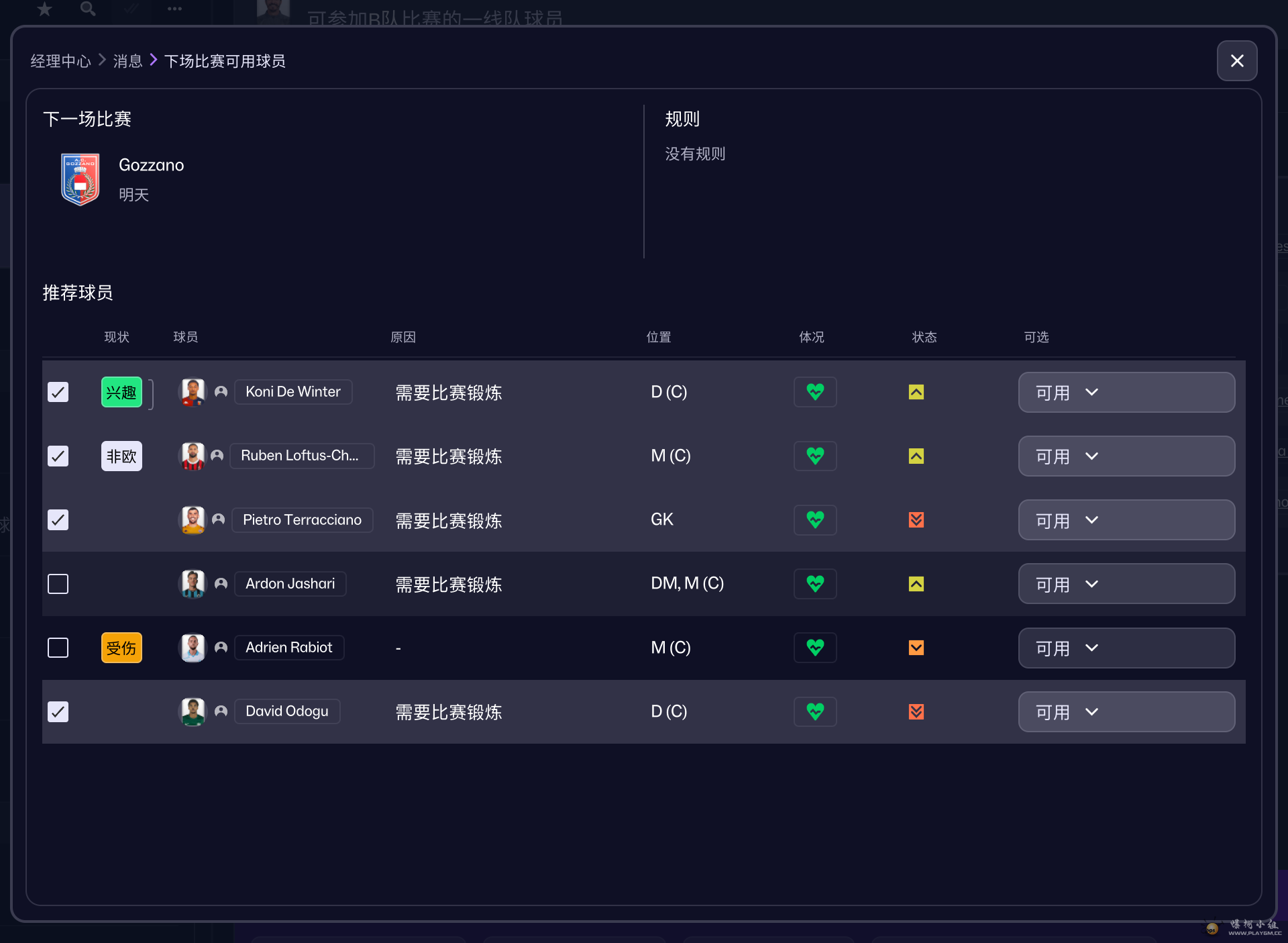Screen dimensions: 1288x943
Task: Click David Odogu's green heart condition icon
Action: coord(814,711)
